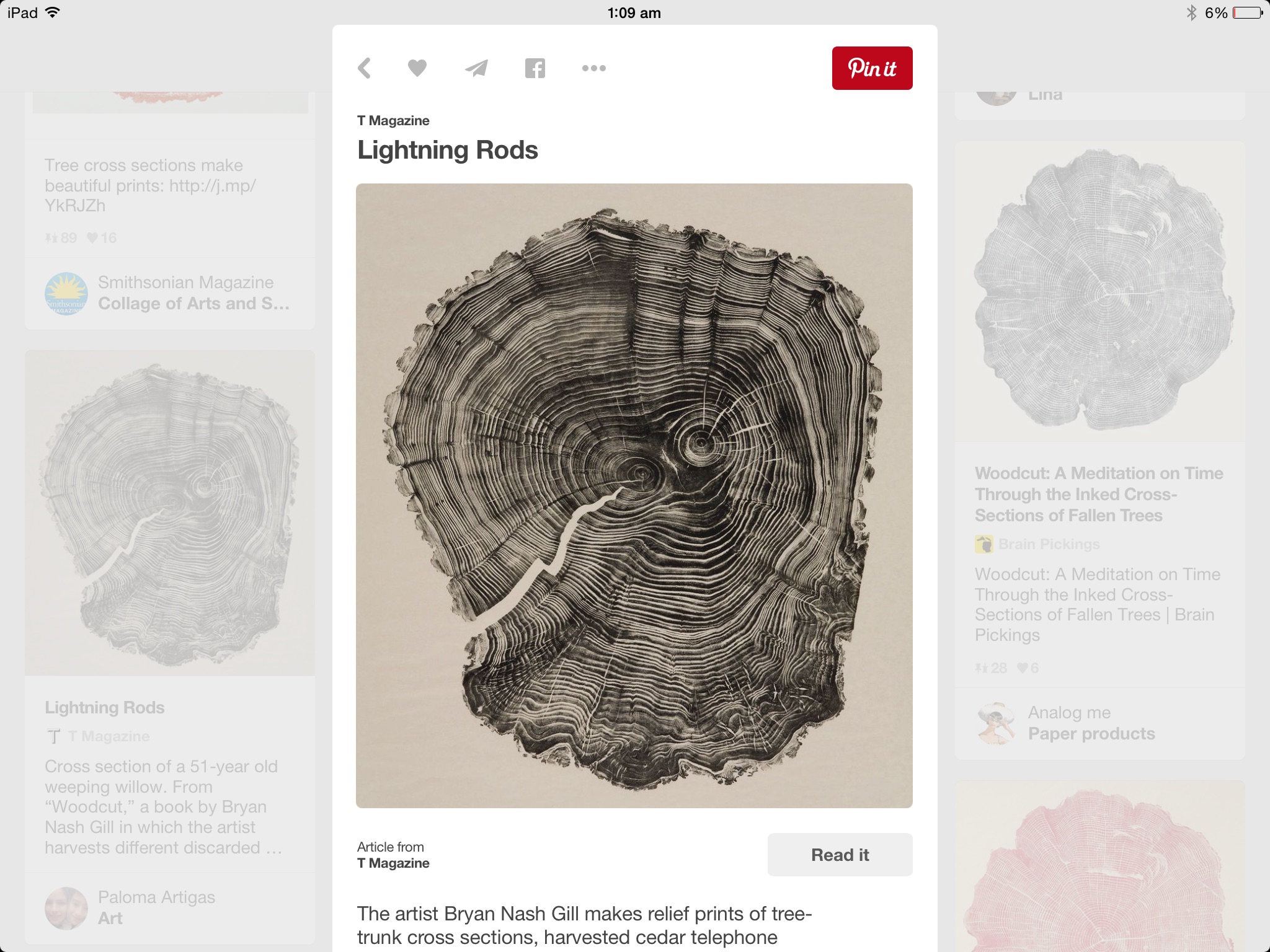Tap the Bluetooth icon in status bar
Viewport: 1270px width, 952px height.
1191,13
